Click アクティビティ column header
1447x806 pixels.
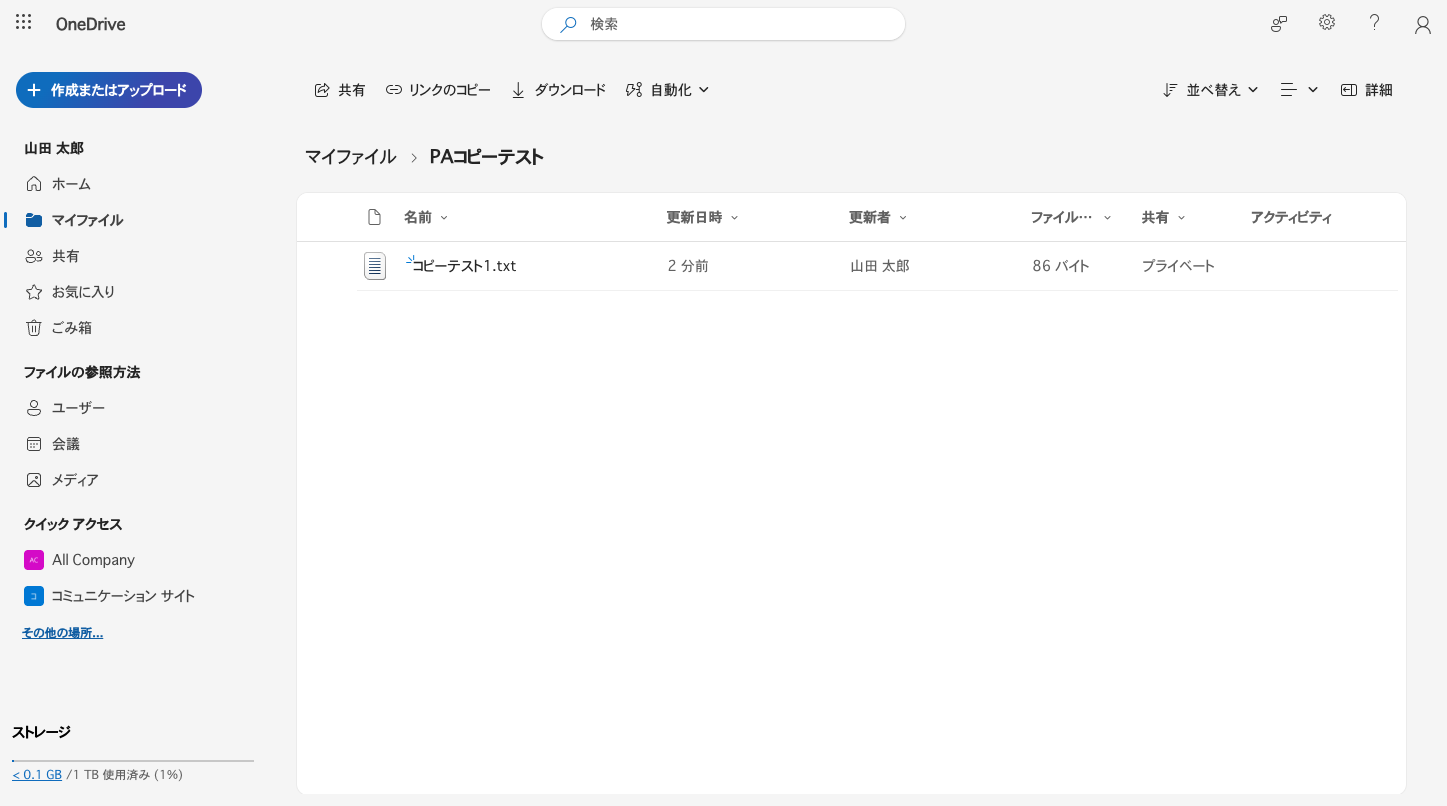pos(1291,217)
